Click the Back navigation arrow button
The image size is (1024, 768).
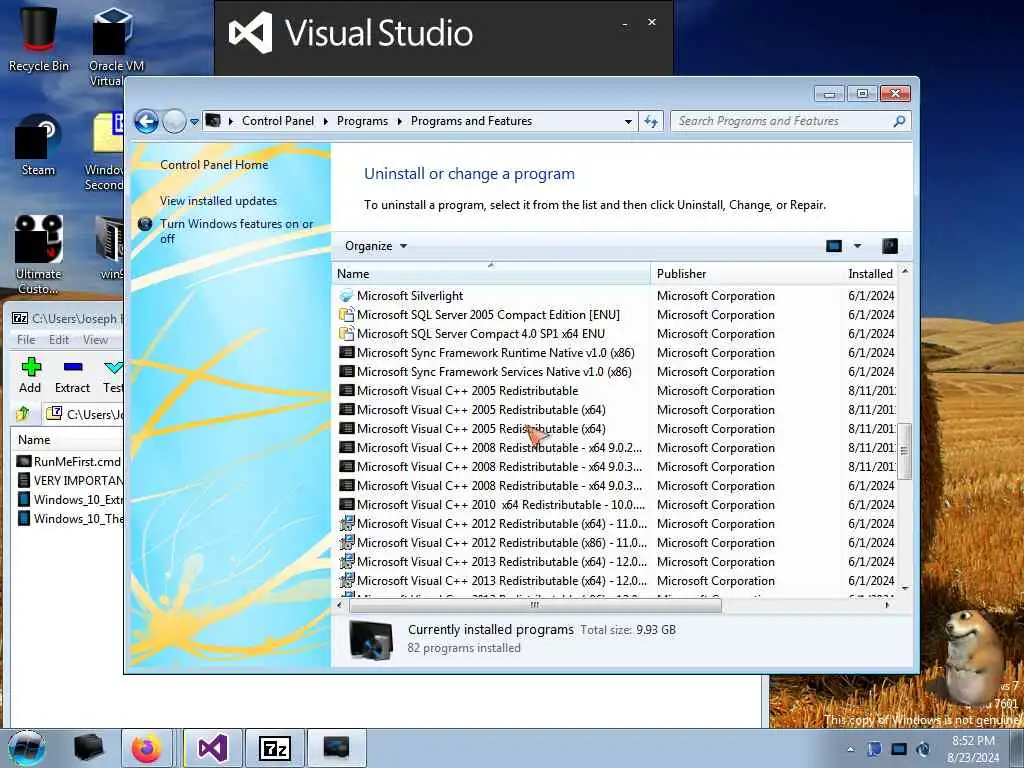click(147, 121)
